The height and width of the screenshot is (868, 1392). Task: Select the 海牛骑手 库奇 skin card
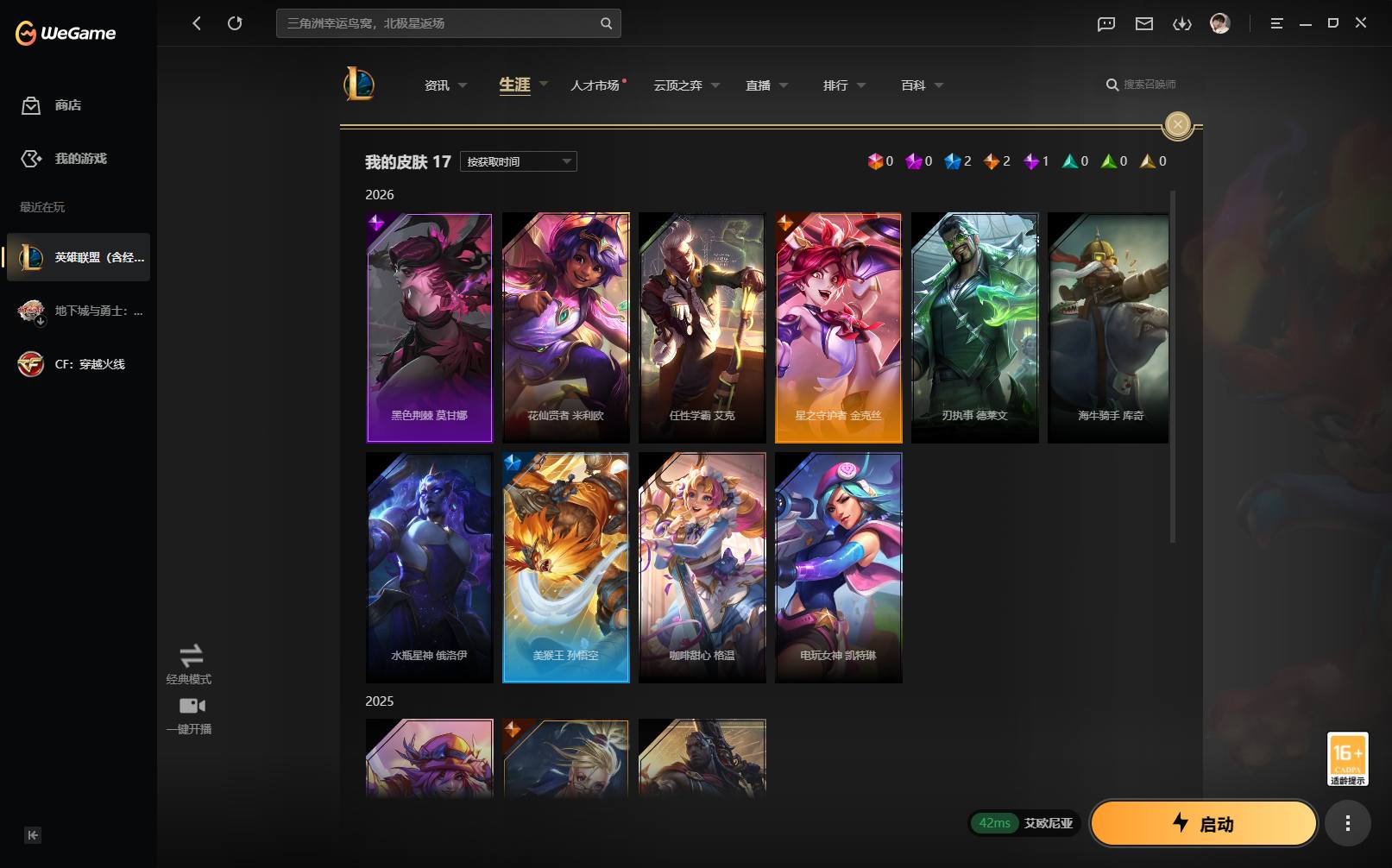click(1109, 328)
